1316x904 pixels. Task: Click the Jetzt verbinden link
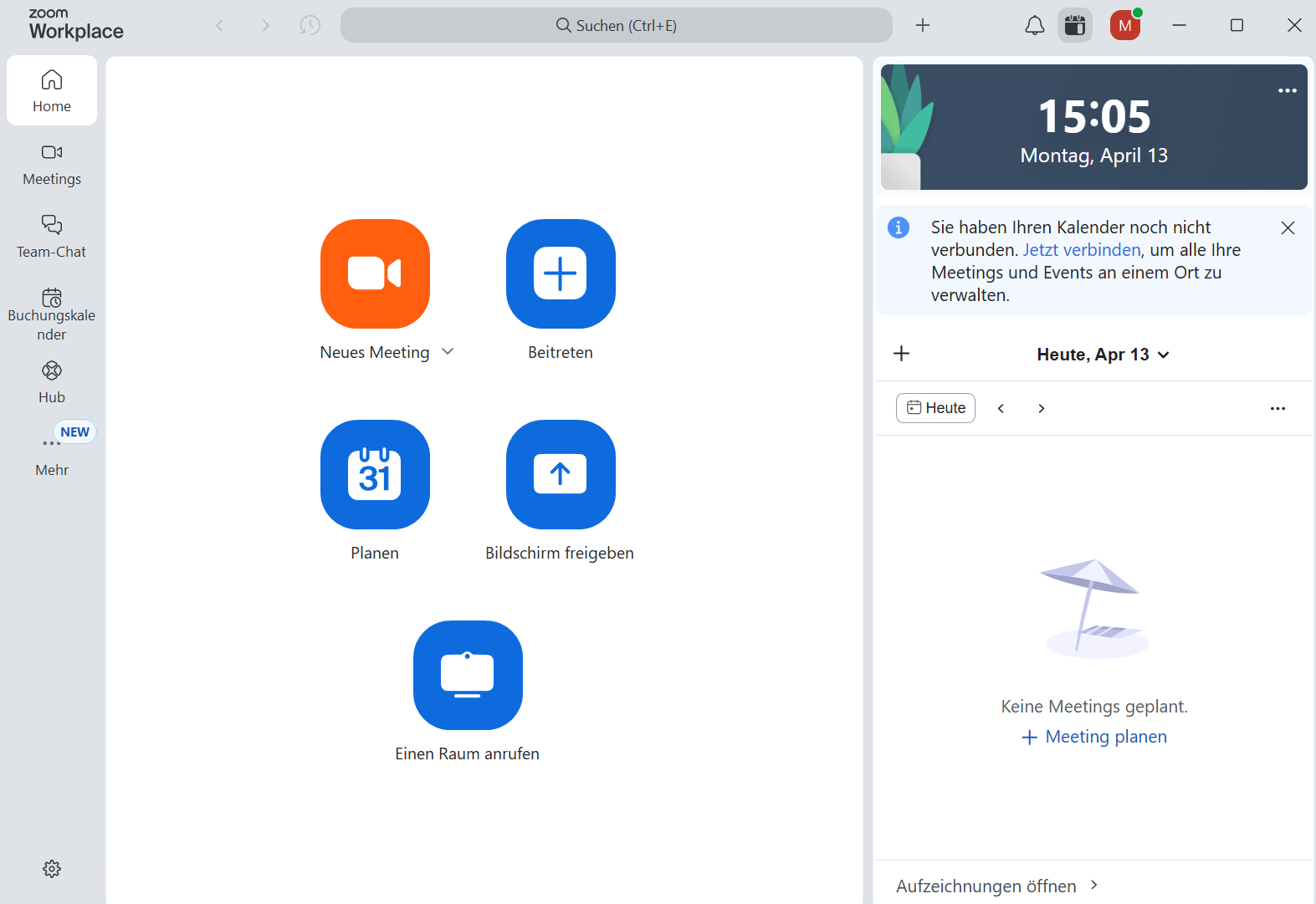click(x=1082, y=250)
